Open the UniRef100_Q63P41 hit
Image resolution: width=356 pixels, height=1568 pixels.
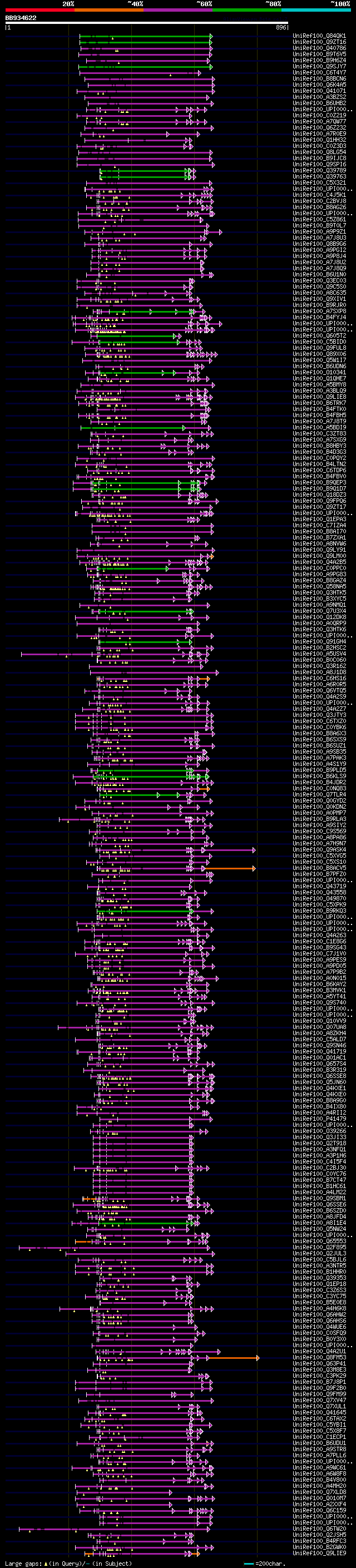pyautogui.click(x=319, y=1363)
